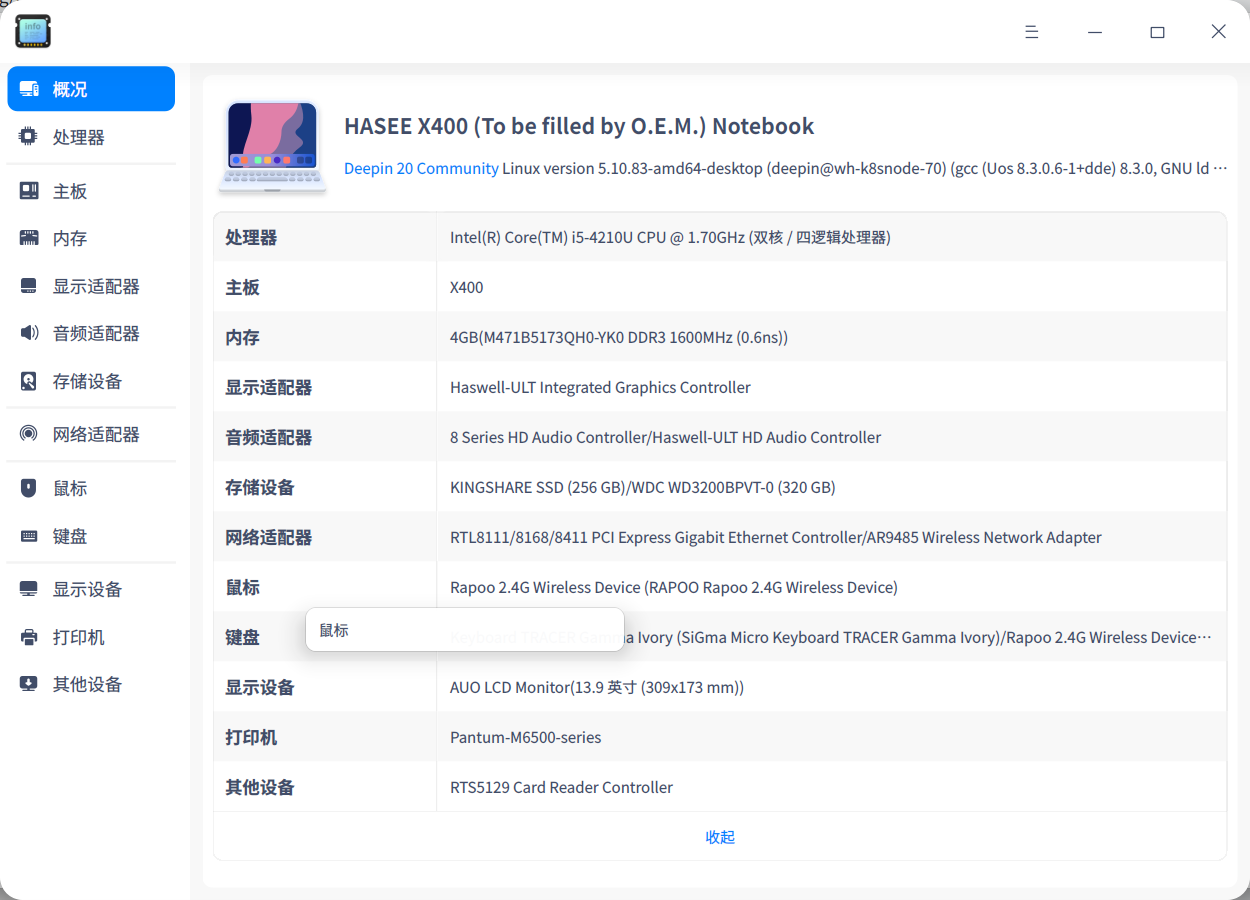Open the hamburger menu in title bar
This screenshot has height=900, width=1250.
click(1031, 31)
